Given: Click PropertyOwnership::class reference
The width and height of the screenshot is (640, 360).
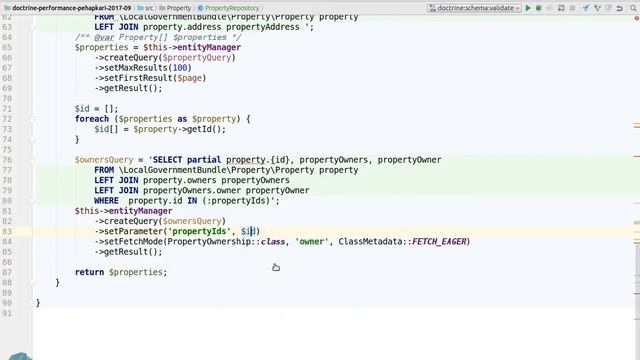Looking at the screenshot, I should (226, 241).
